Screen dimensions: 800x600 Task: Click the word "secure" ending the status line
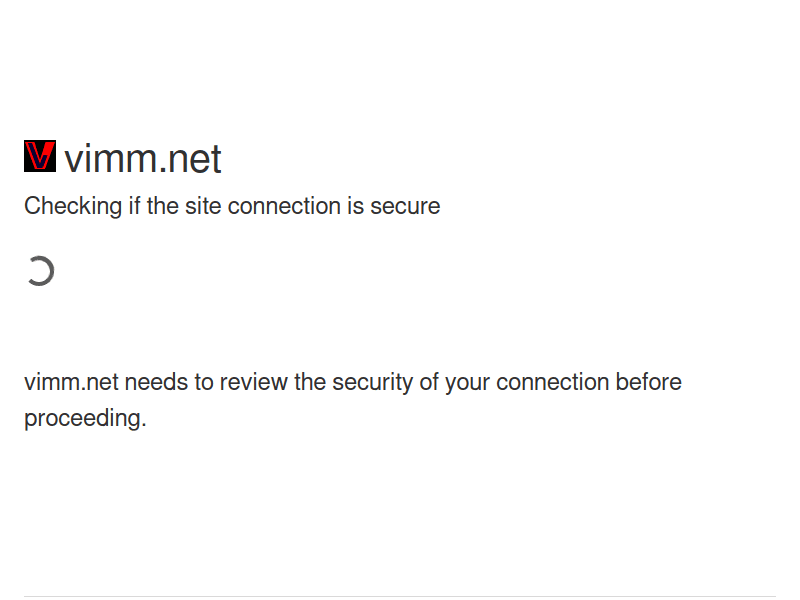tap(405, 207)
